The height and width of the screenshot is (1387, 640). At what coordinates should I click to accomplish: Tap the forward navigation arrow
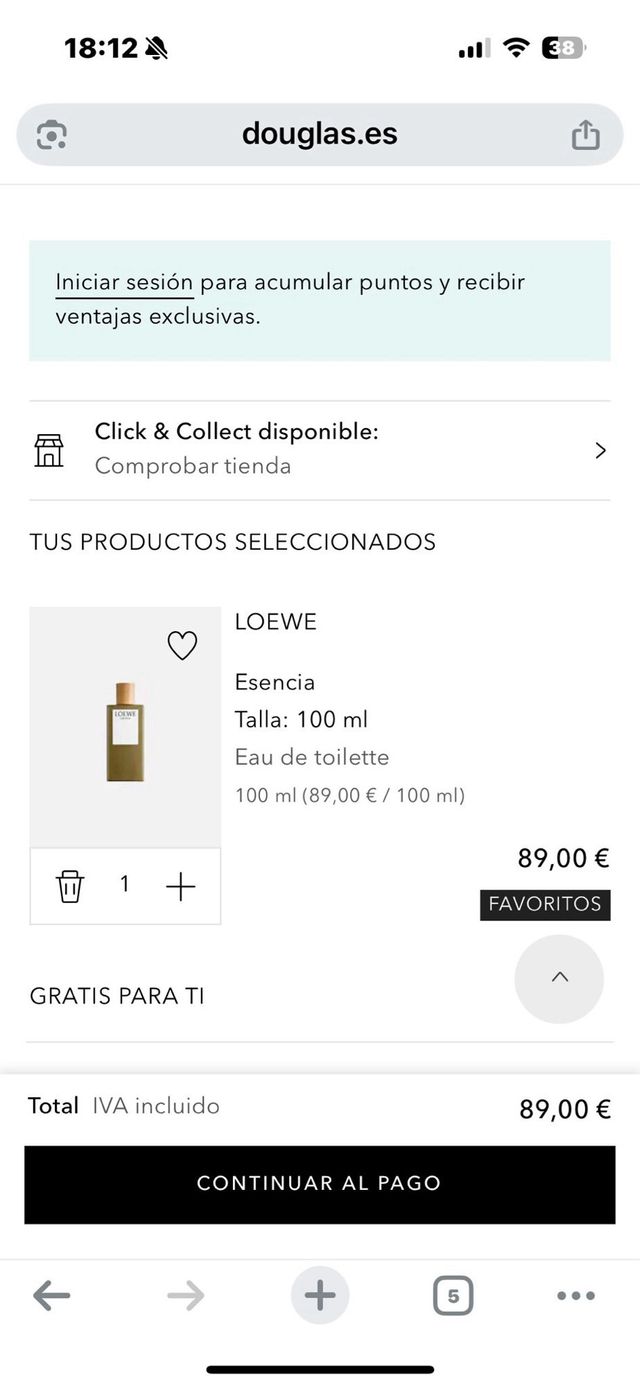pos(186,1295)
